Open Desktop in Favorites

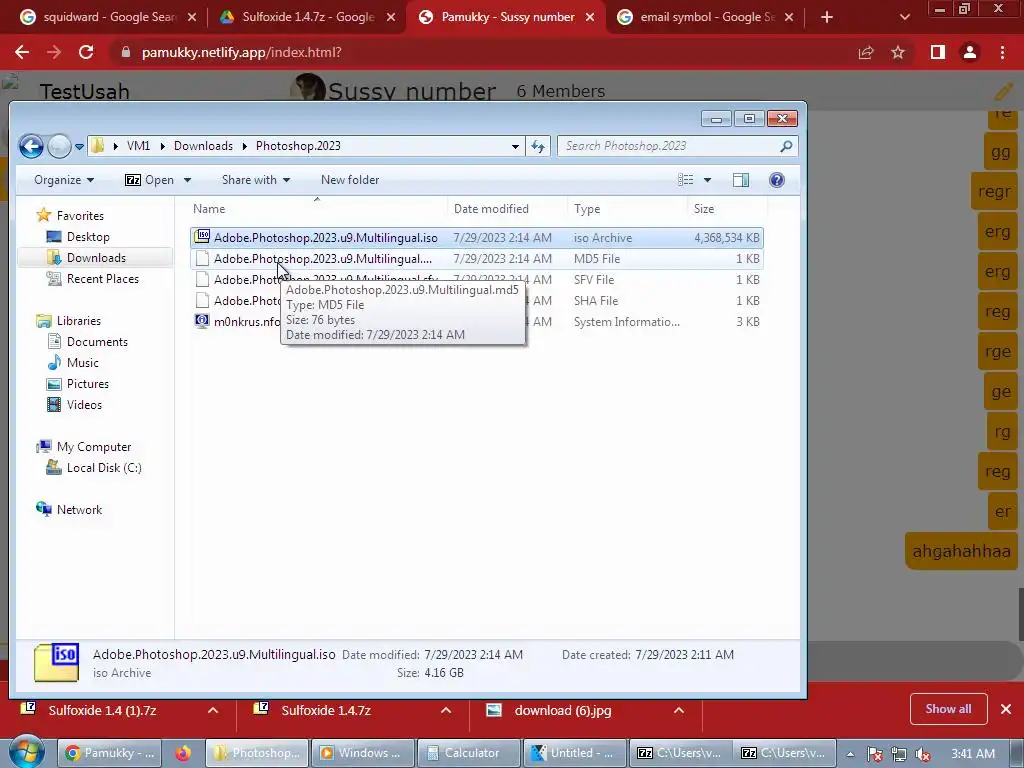coord(88,237)
